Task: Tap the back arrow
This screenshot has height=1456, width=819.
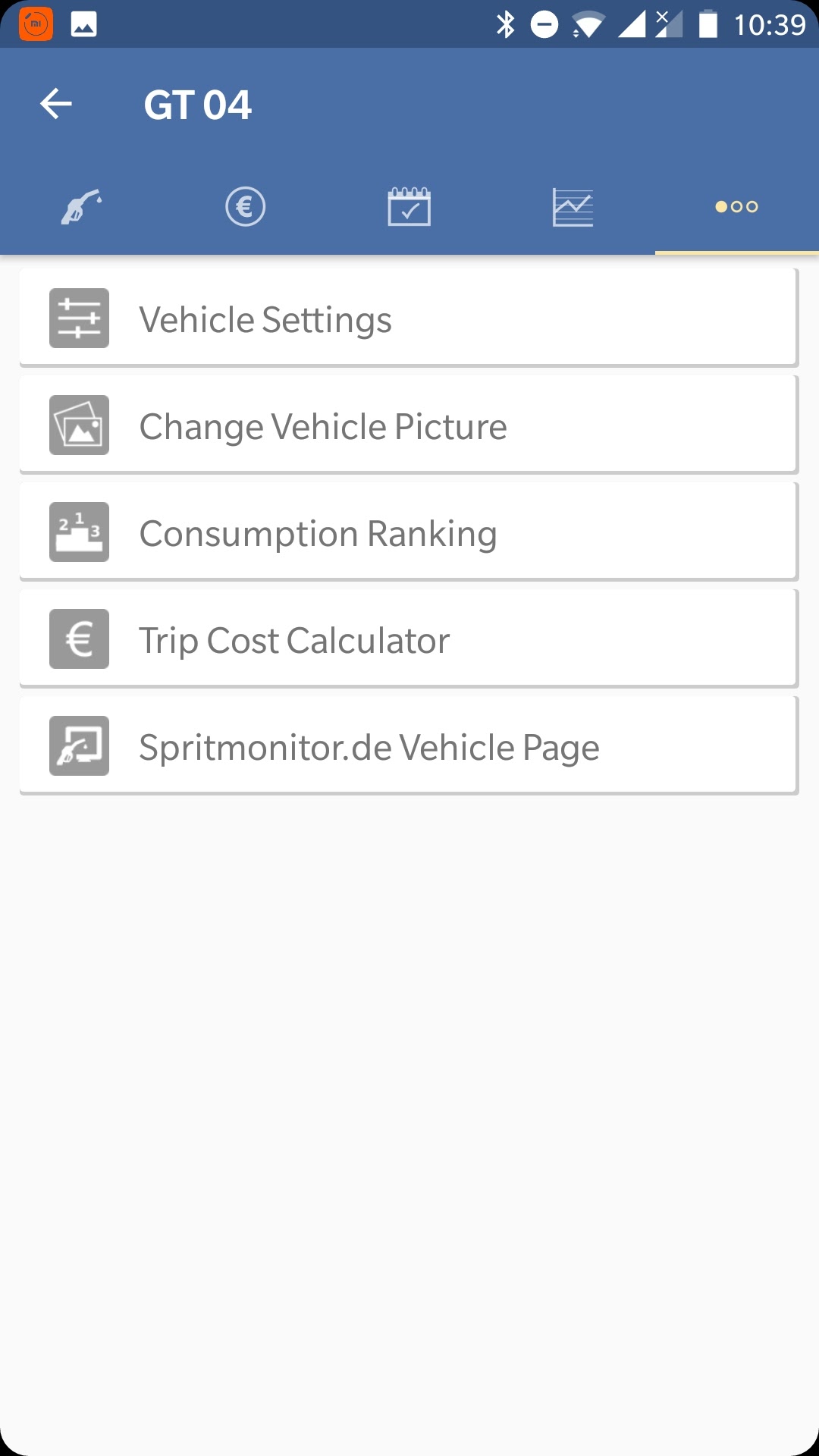Action: (56, 104)
